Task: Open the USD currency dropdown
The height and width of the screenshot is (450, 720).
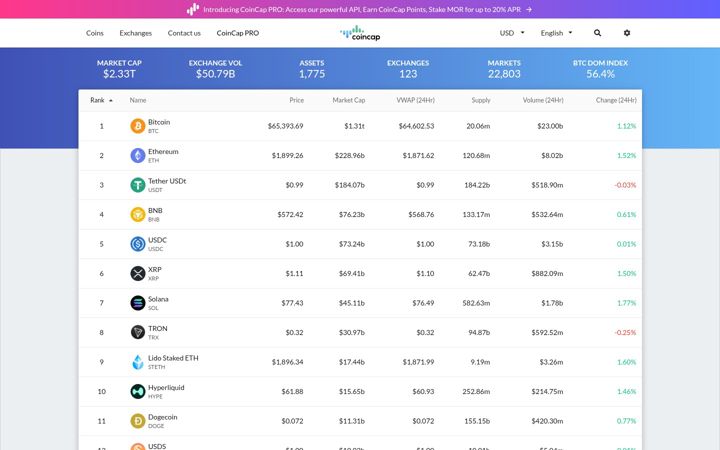Action: (x=512, y=33)
